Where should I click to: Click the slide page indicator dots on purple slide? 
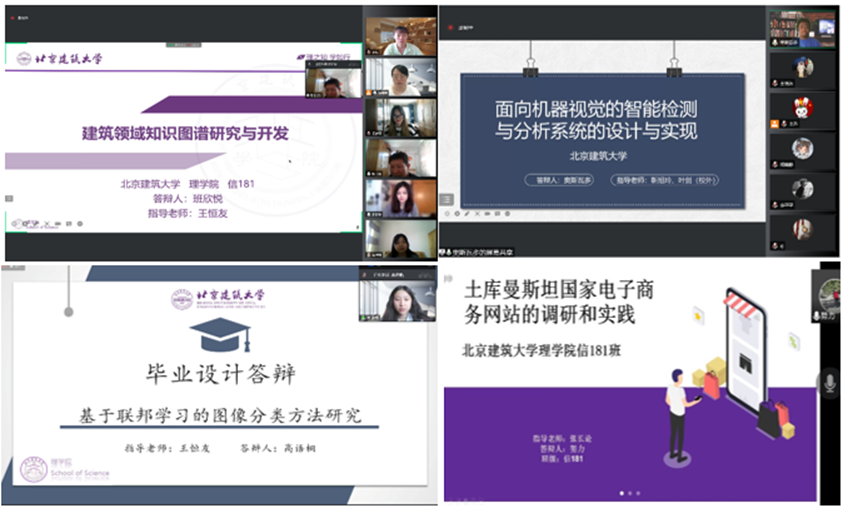click(628, 493)
